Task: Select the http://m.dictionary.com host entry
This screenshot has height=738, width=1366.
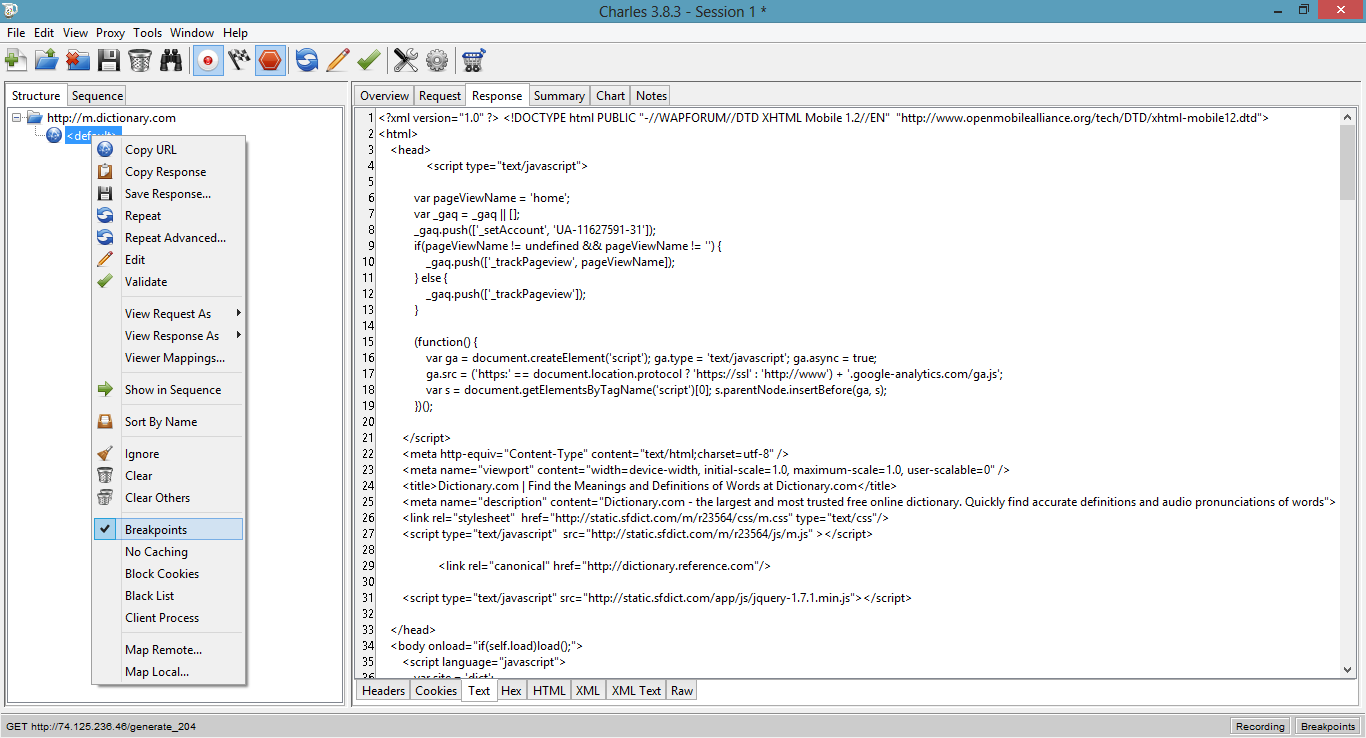Action: [x=111, y=118]
